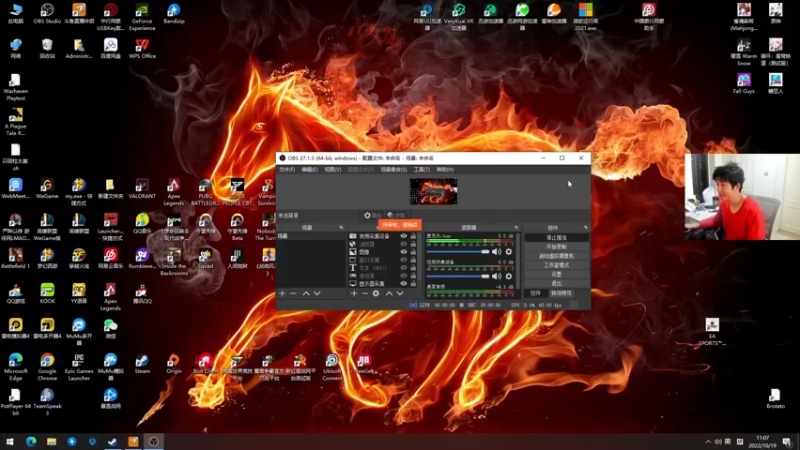The height and width of the screenshot is (450, 800).
Task: Toggle the lock on the 显示器采集 source
Action: [413, 284]
